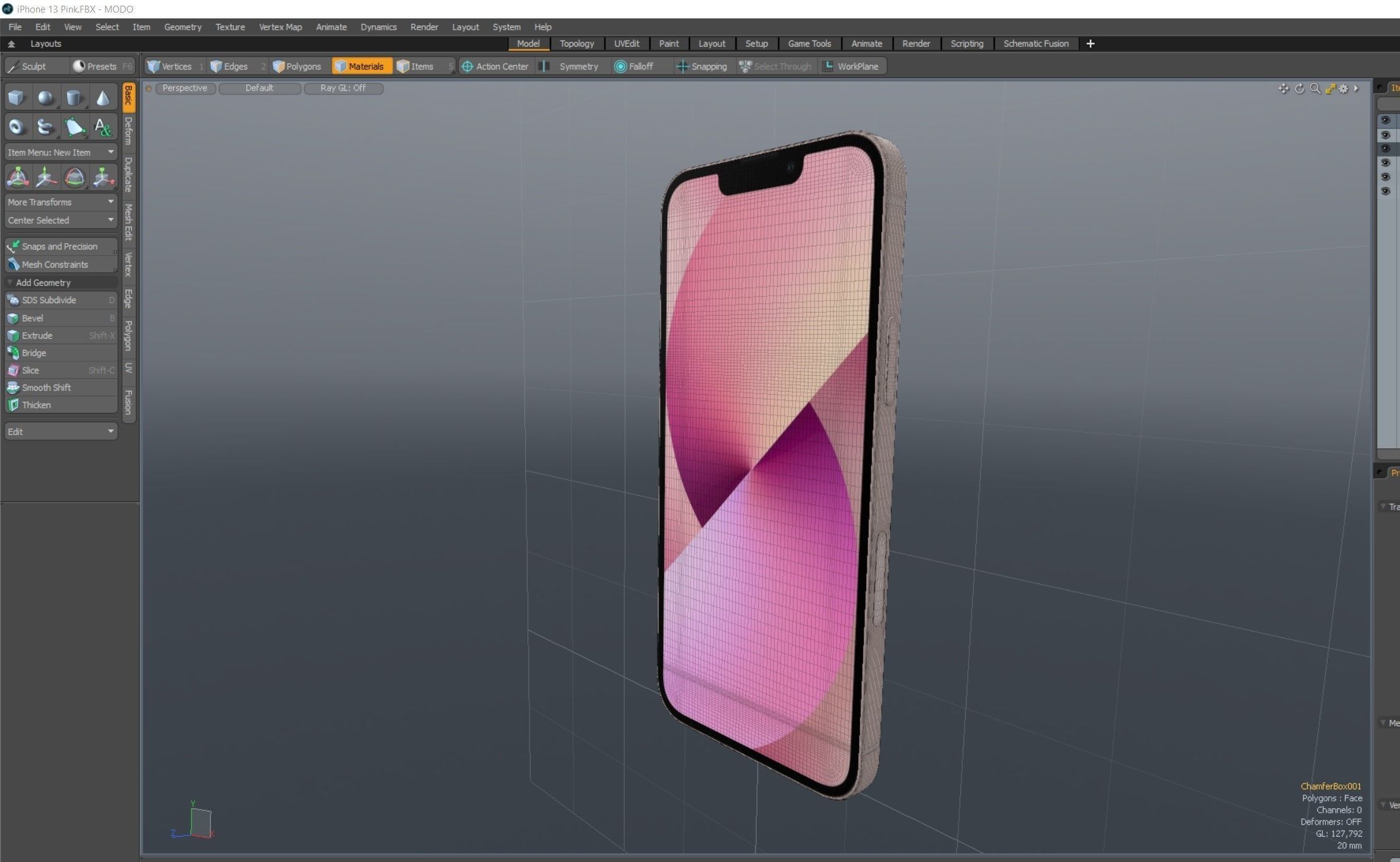Click the SDS Subdivide icon
This screenshot has width=1400, height=862.
(13, 300)
